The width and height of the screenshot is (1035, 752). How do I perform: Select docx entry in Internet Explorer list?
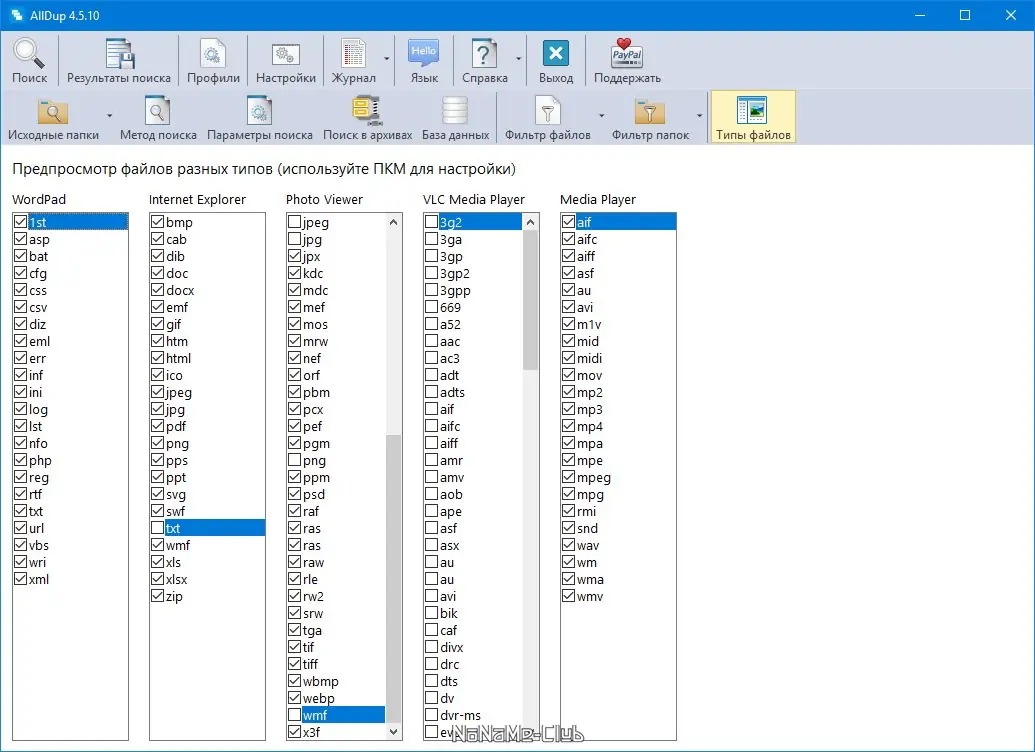180,291
